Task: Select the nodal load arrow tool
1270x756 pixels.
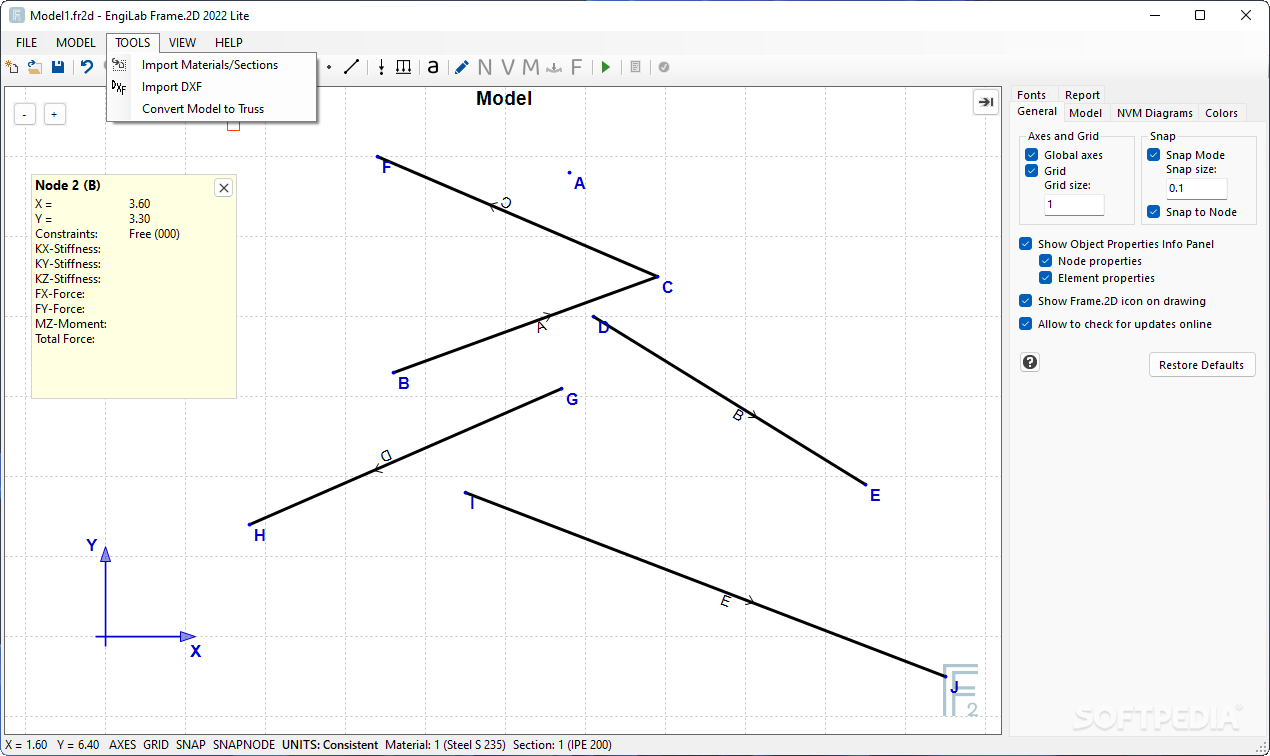Action: click(381, 67)
